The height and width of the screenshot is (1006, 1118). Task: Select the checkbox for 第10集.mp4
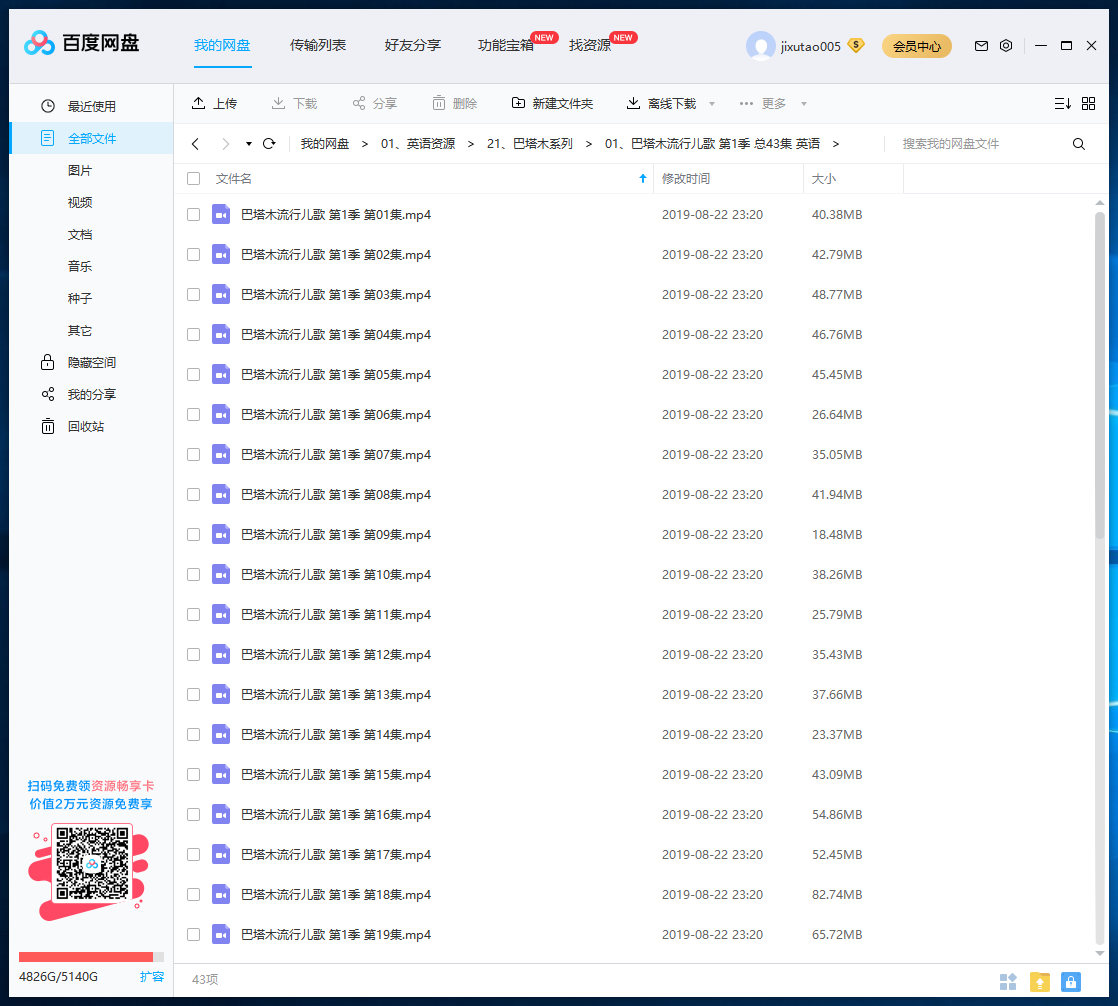(x=194, y=575)
